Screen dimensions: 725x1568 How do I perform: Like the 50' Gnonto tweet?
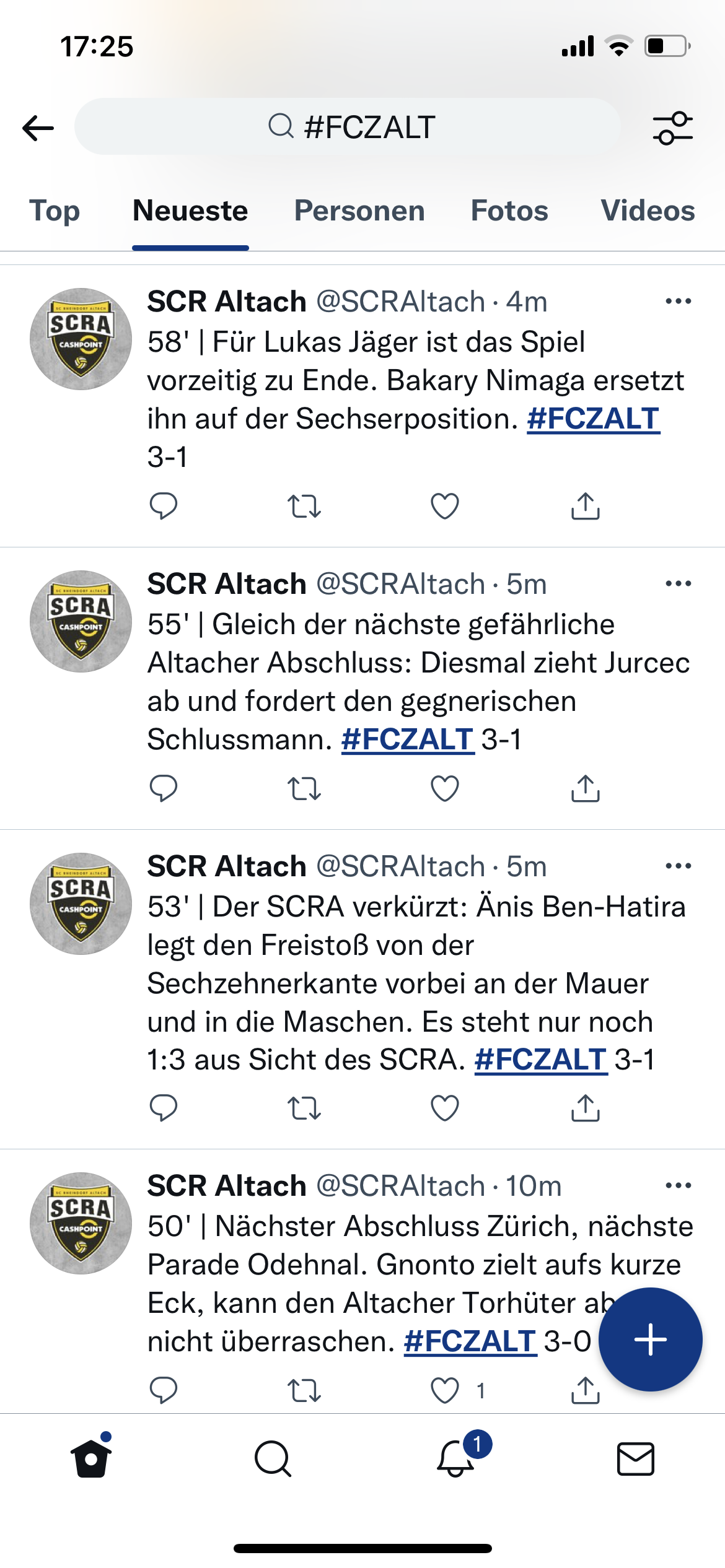(445, 1390)
